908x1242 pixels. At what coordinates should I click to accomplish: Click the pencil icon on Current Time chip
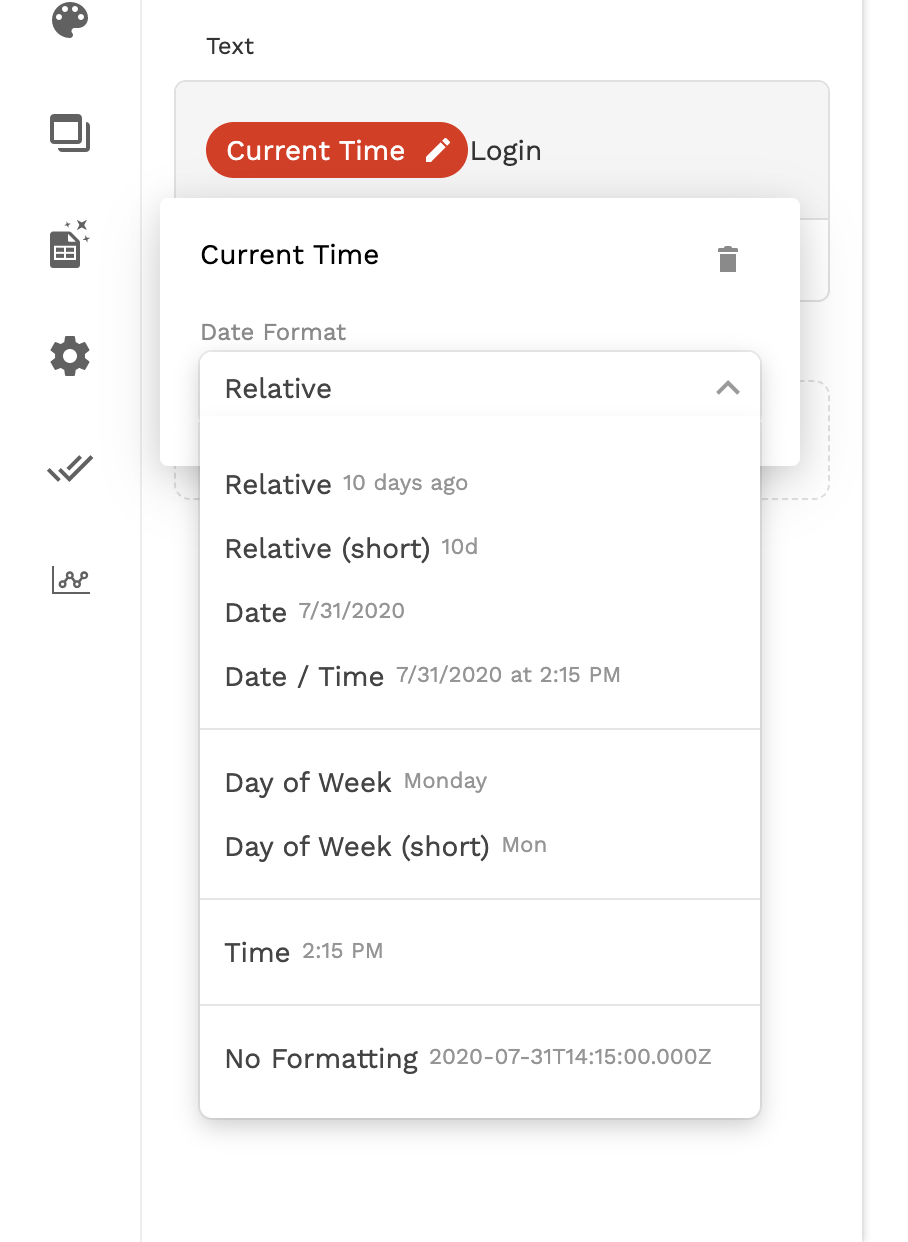[x=438, y=151]
